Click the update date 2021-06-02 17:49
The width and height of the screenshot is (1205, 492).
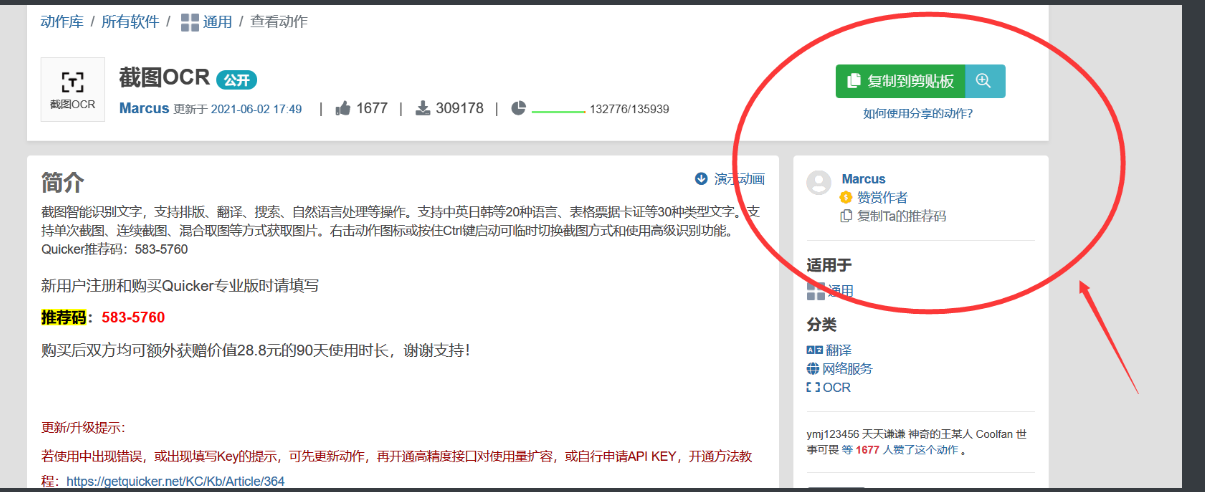click(256, 109)
